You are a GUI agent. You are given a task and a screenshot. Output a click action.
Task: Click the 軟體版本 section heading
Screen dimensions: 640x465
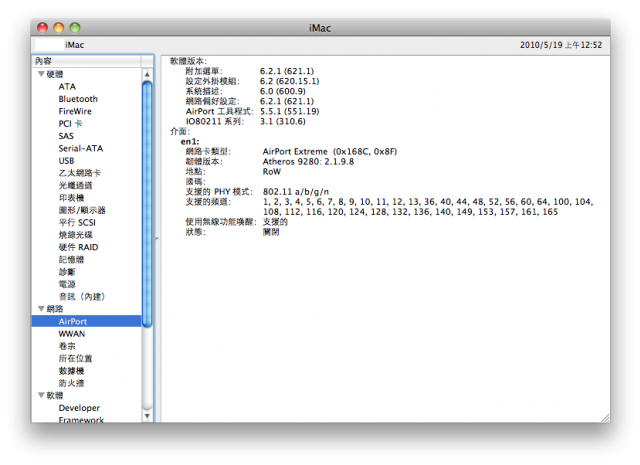(x=188, y=61)
